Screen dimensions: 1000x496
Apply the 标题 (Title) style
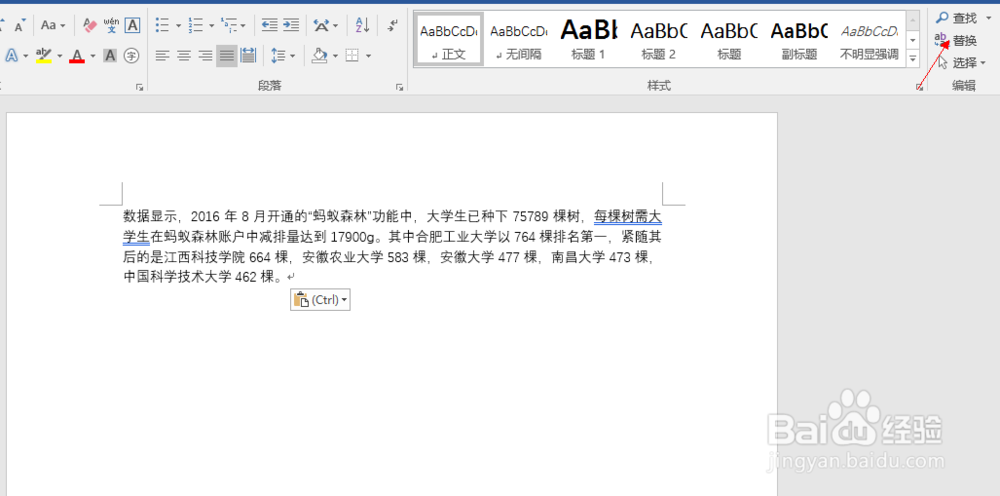[x=729, y=39]
